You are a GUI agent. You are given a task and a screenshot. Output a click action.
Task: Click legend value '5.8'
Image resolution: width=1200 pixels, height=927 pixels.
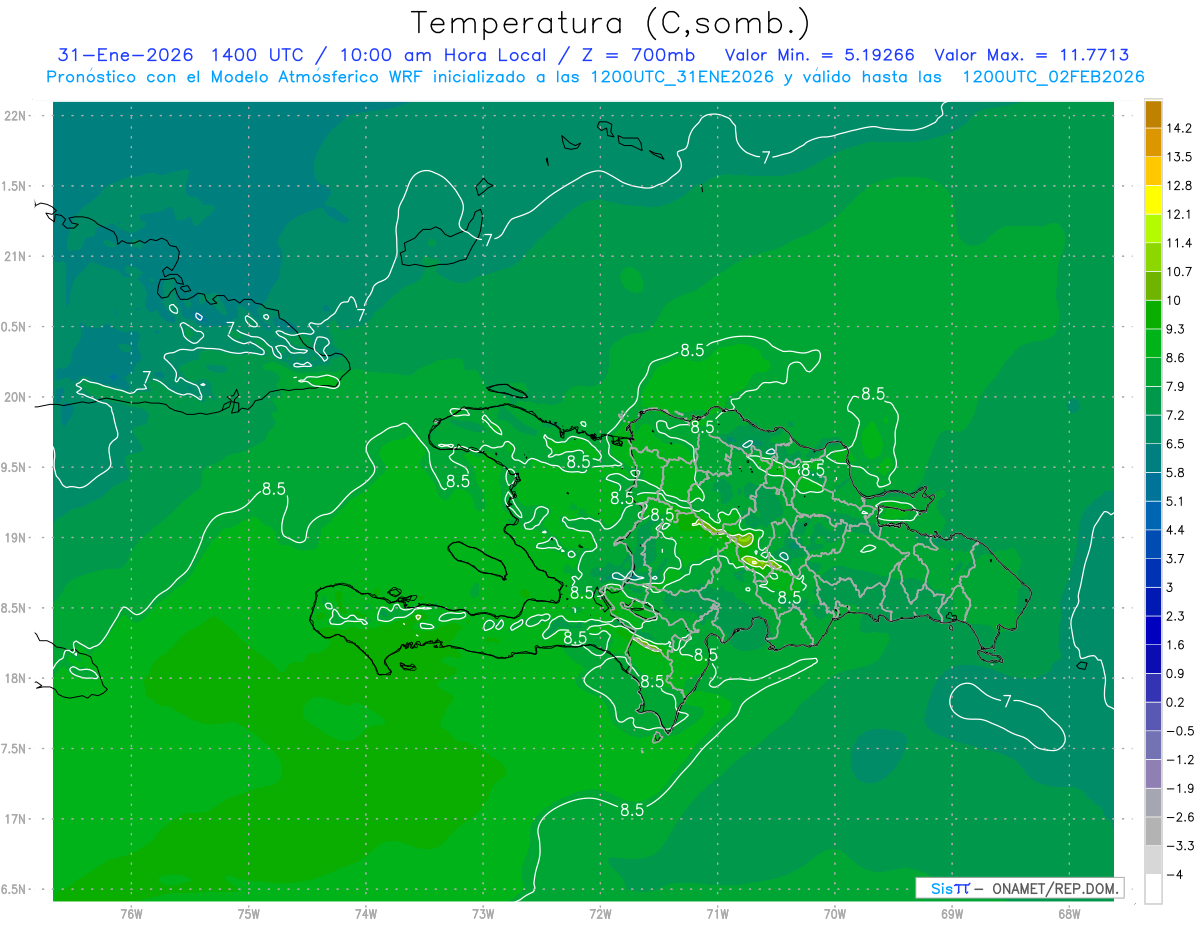1175,472
